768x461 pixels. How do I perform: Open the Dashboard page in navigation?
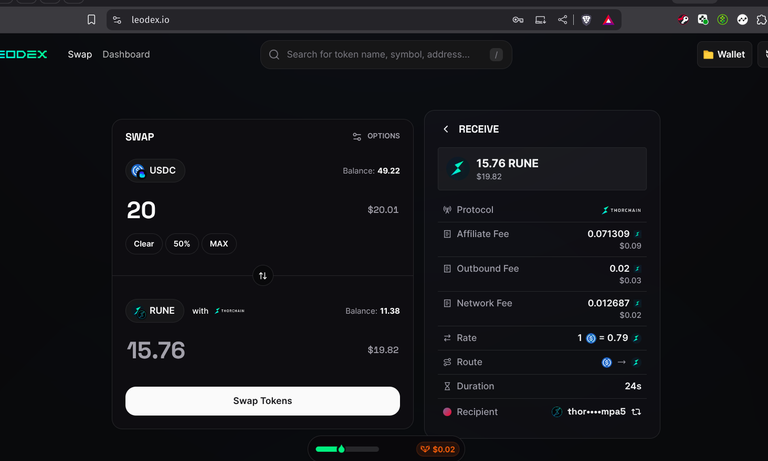126,54
